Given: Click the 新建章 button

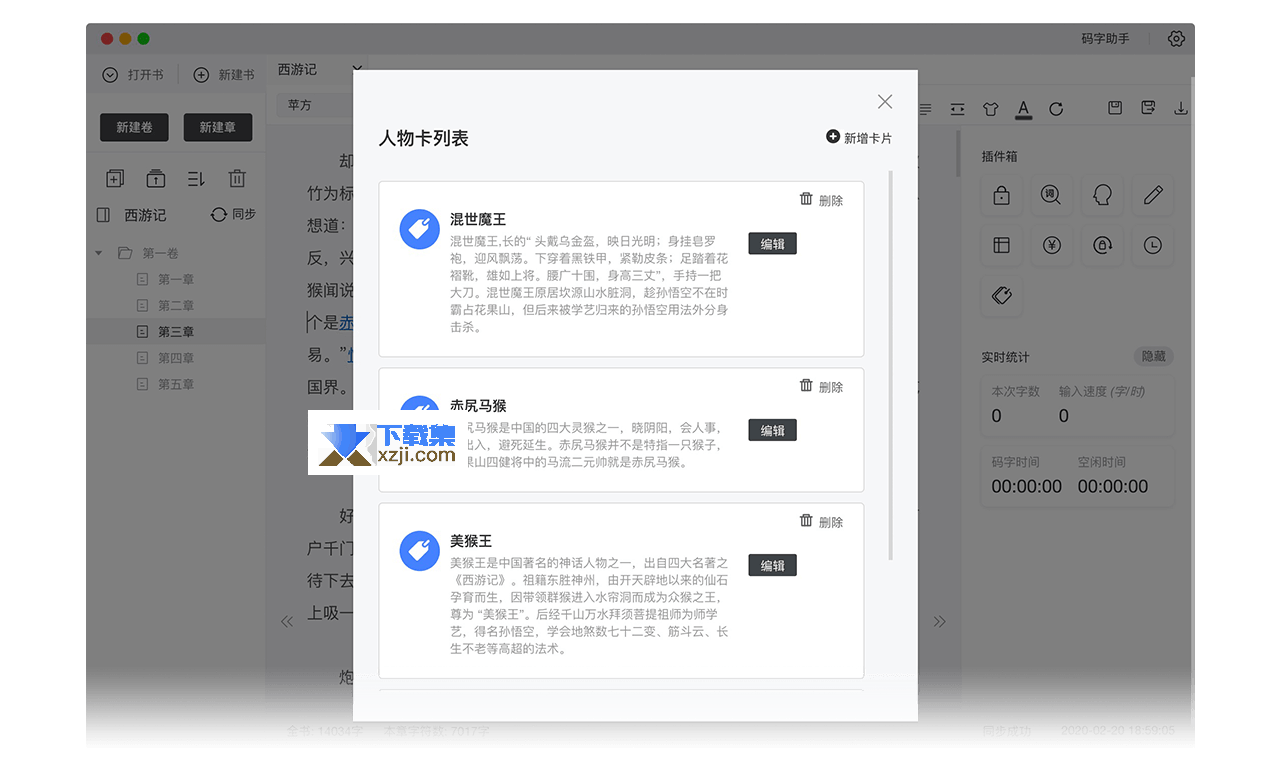Looking at the screenshot, I should [218, 127].
